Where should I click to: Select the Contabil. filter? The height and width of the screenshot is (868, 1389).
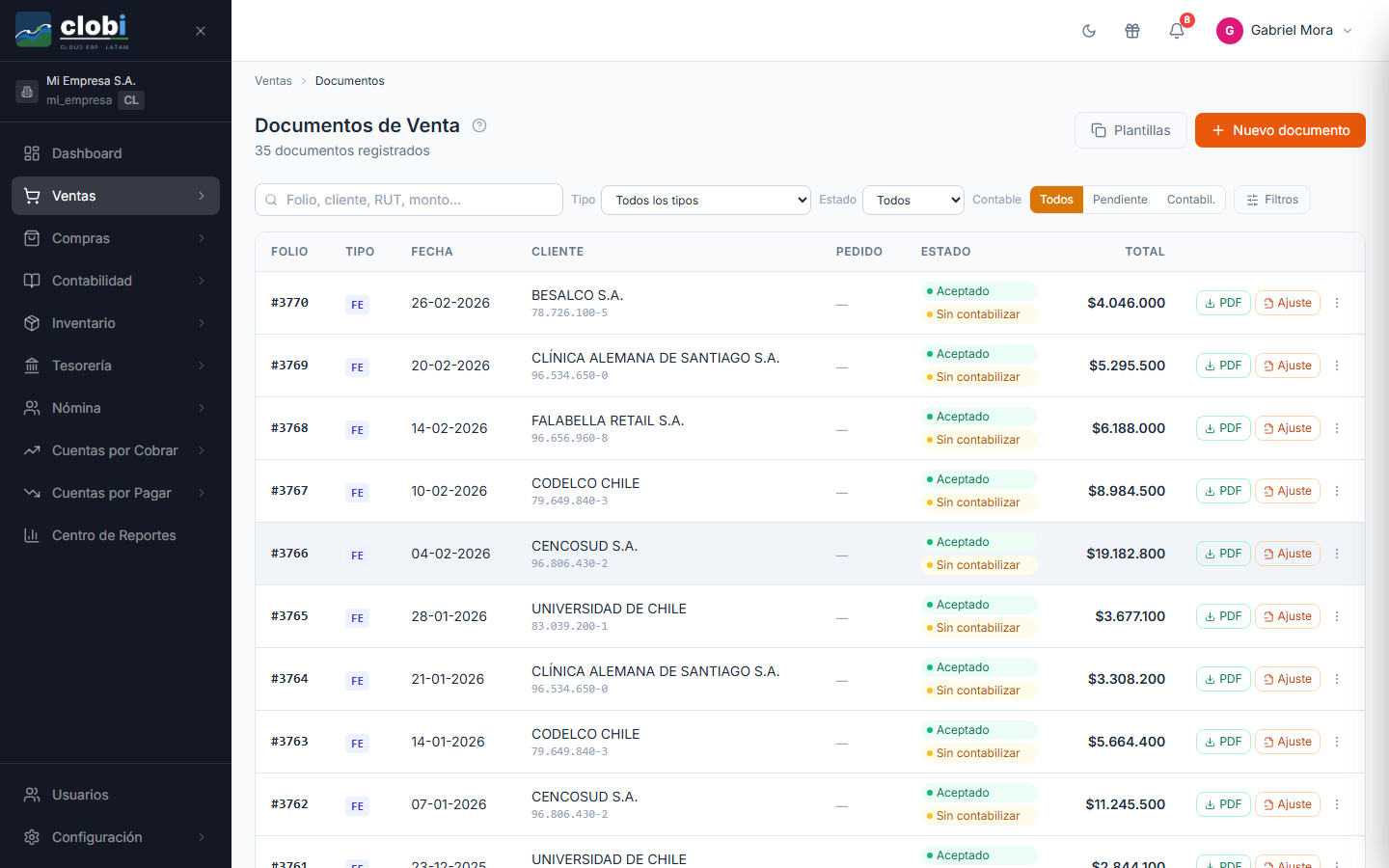point(1191,200)
